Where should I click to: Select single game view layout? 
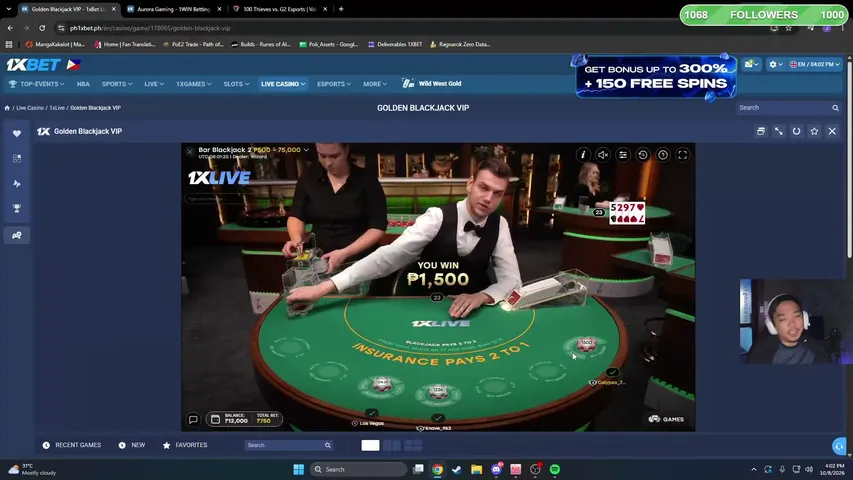pyautogui.click(x=370, y=445)
